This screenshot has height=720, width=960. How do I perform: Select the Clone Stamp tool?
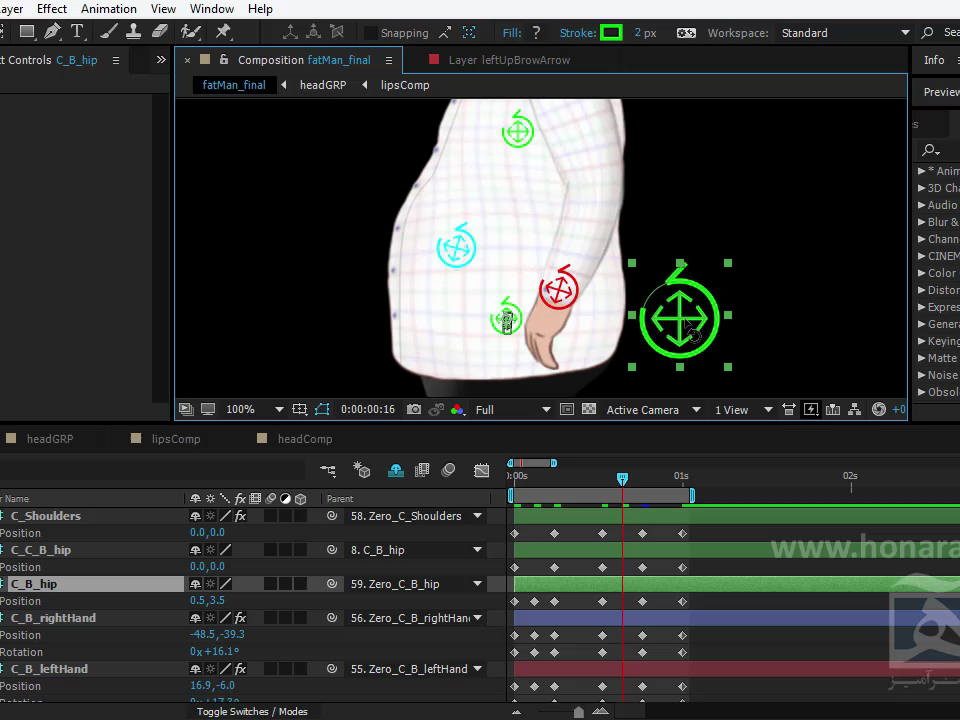[x=133, y=32]
